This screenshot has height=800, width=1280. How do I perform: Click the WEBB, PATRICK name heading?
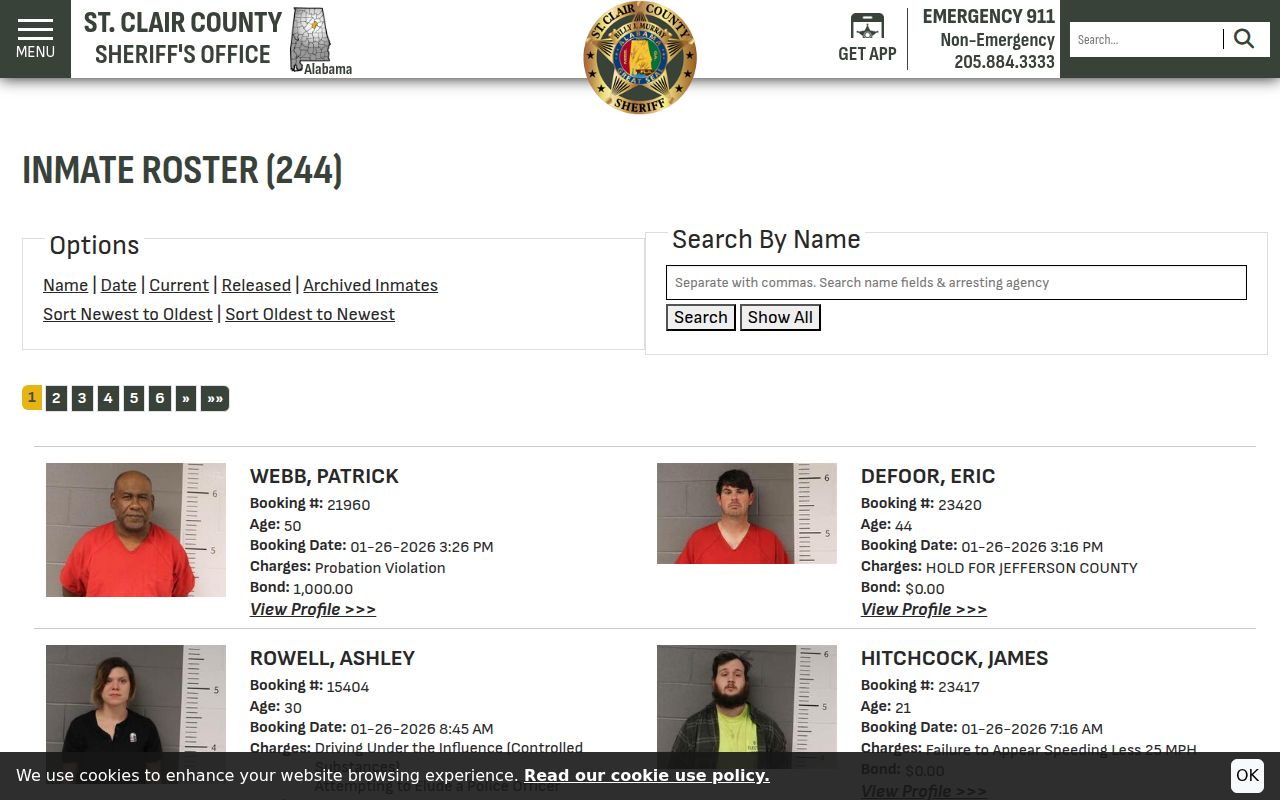point(324,476)
